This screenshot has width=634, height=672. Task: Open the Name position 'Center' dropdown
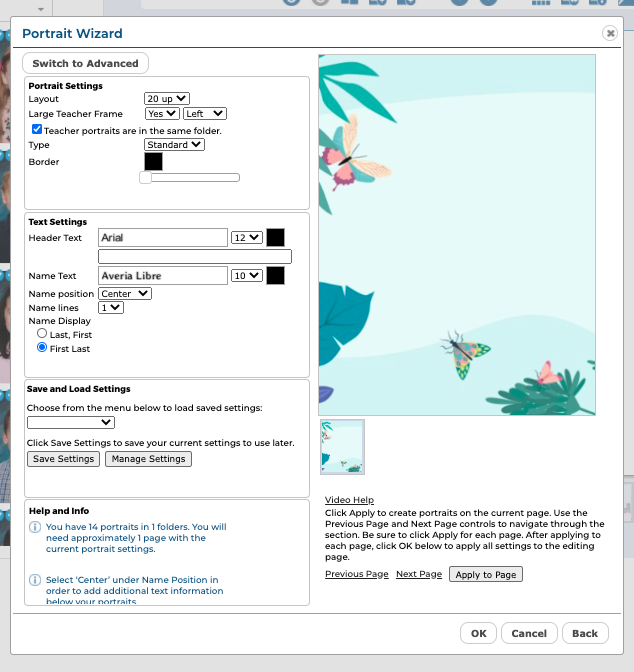pos(125,293)
